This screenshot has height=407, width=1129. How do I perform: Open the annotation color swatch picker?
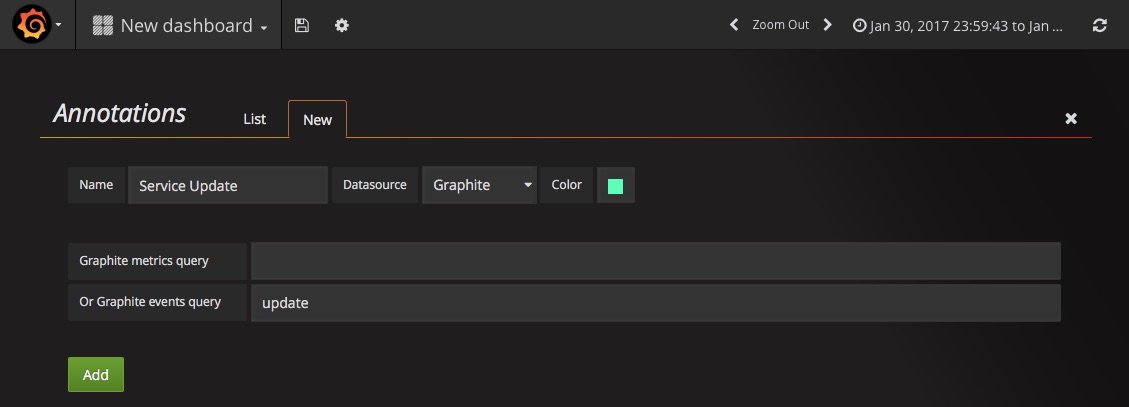pos(616,186)
